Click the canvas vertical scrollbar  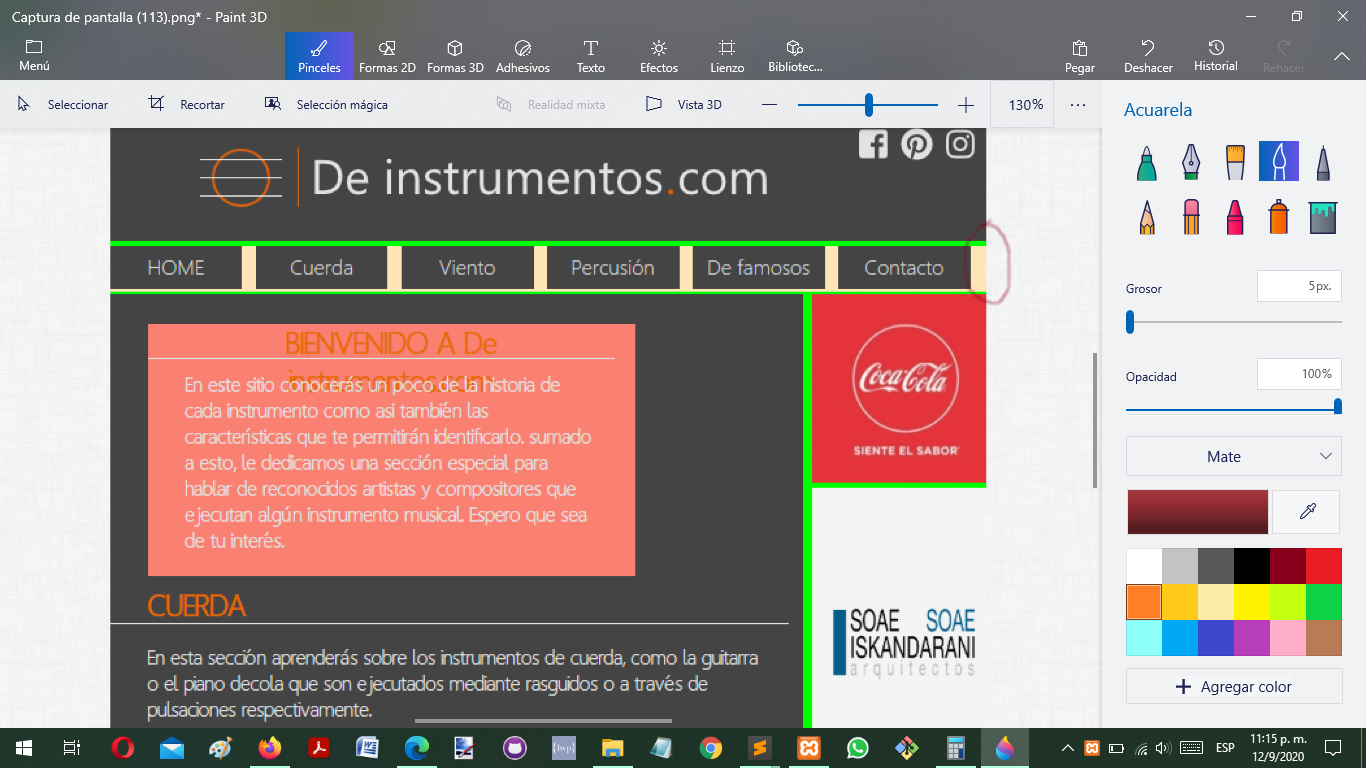pyautogui.click(x=1095, y=420)
